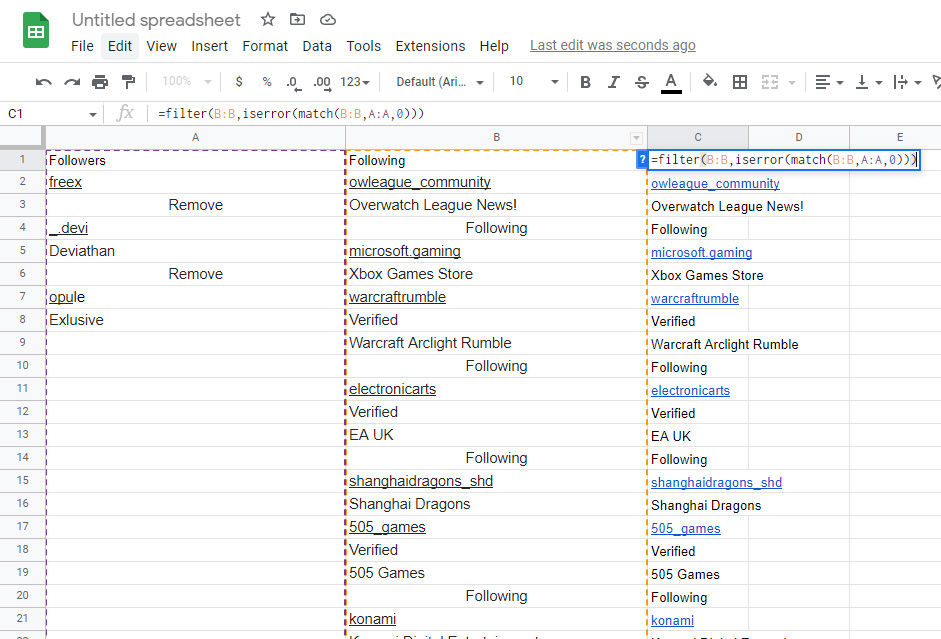Toggle strikethrough formatting
The width and height of the screenshot is (941, 639).
pyautogui.click(x=642, y=82)
